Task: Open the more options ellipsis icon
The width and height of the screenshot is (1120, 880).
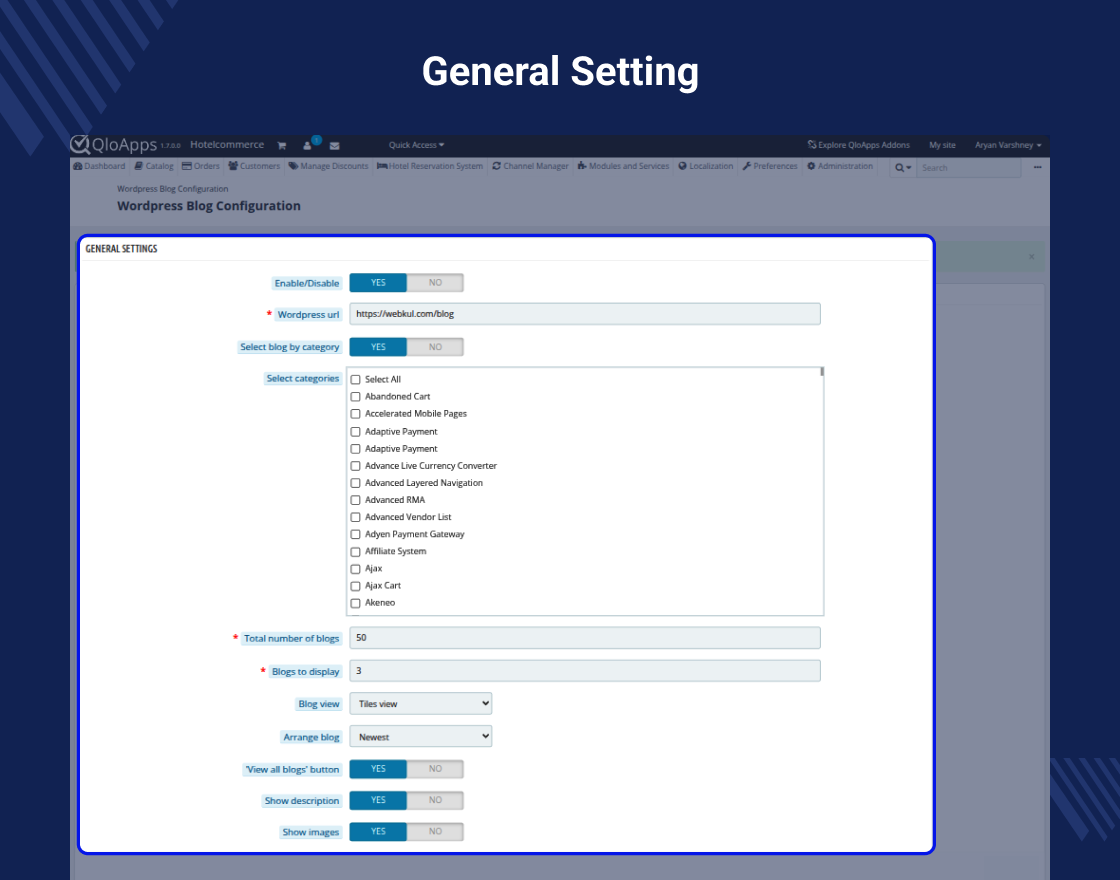Action: coord(1037,167)
